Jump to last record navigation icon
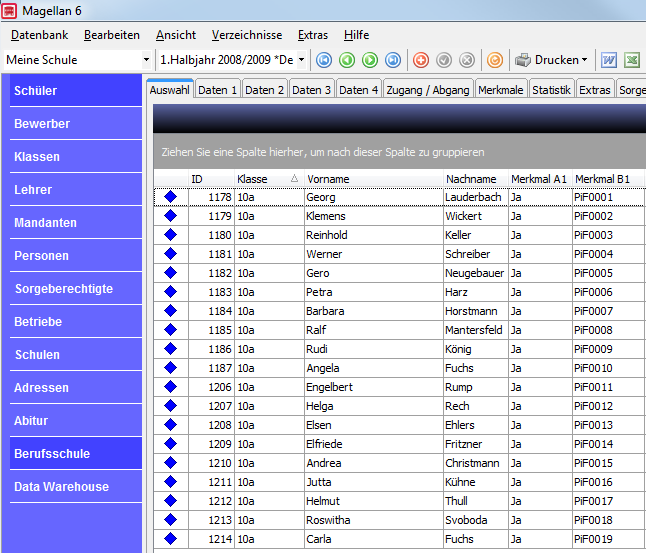Image resolution: width=646 pixels, height=553 pixels. point(393,60)
